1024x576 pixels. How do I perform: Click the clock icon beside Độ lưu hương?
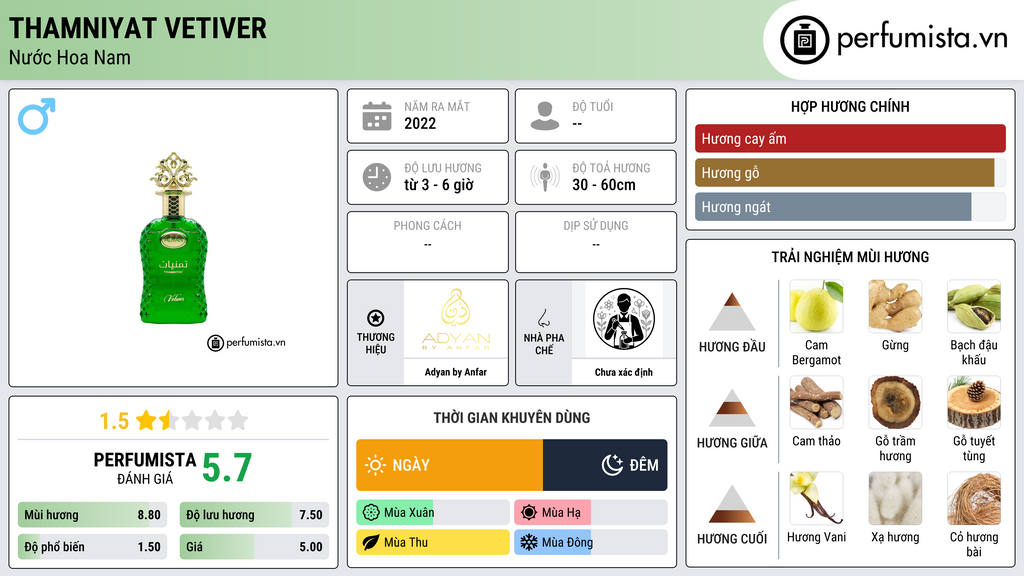coord(377,177)
